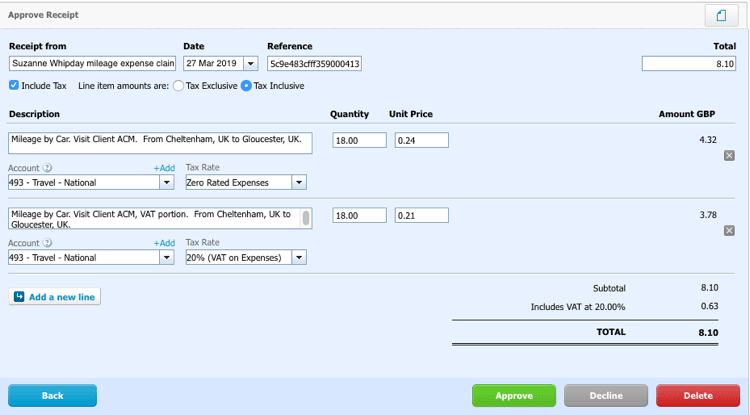Open the Date picker dropdown arrow
The width and height of the screenshot is (750, 415).
point(251,64)
